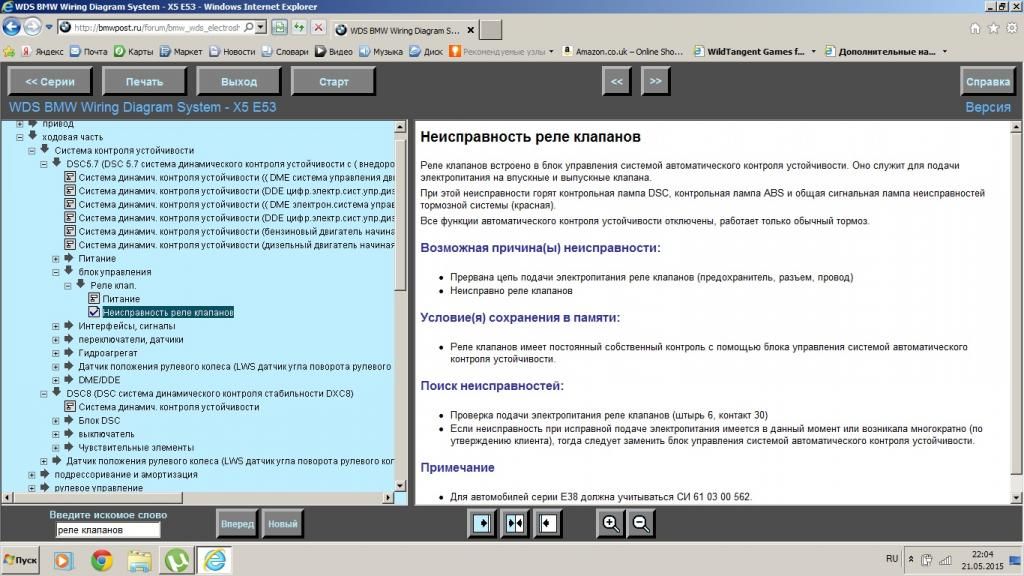Open 'Новости' favorites item

pyautogui.click(x=232, y=52)
